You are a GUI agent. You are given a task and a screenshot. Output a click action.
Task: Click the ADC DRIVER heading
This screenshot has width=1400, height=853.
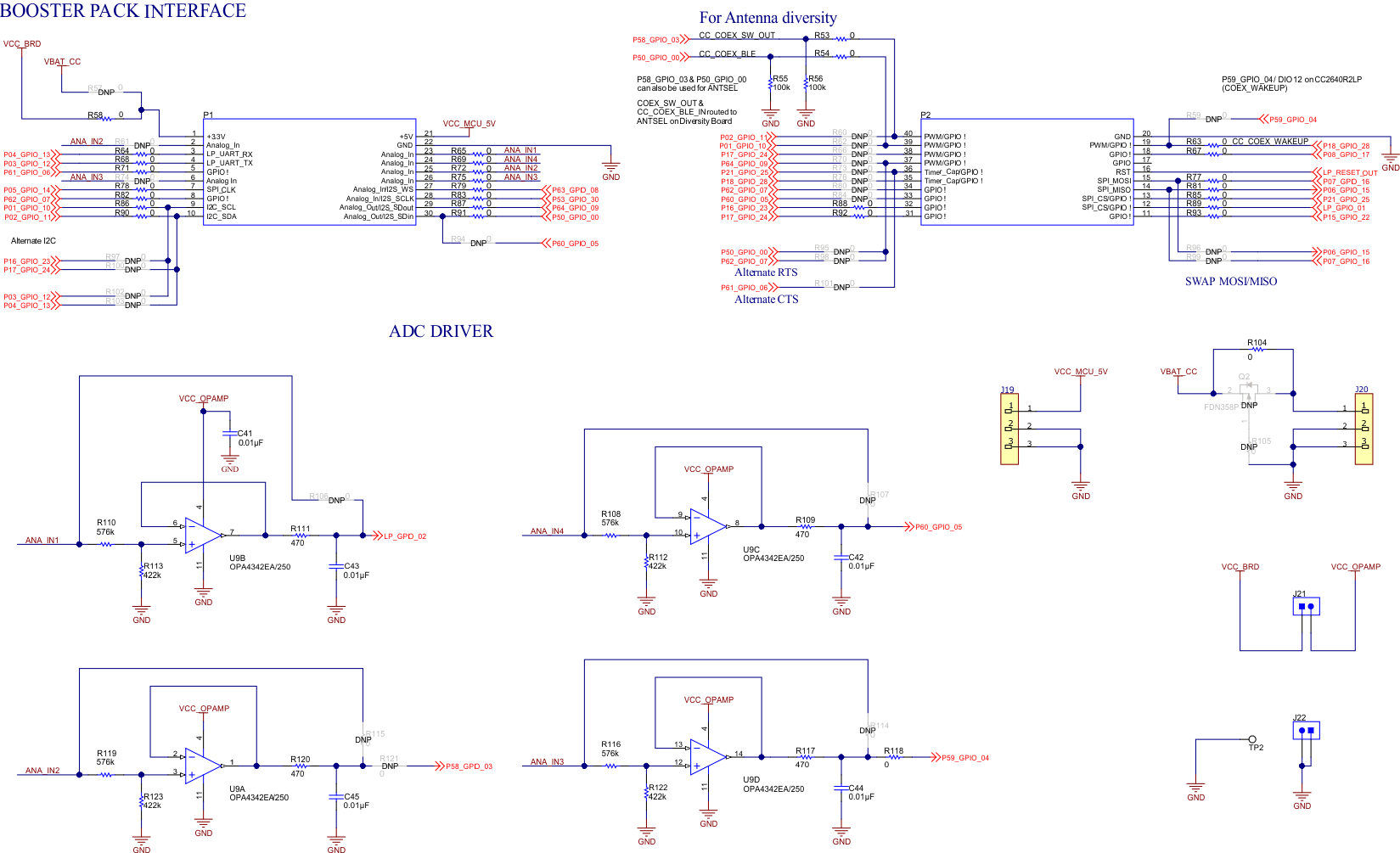(x=441, y=331)
